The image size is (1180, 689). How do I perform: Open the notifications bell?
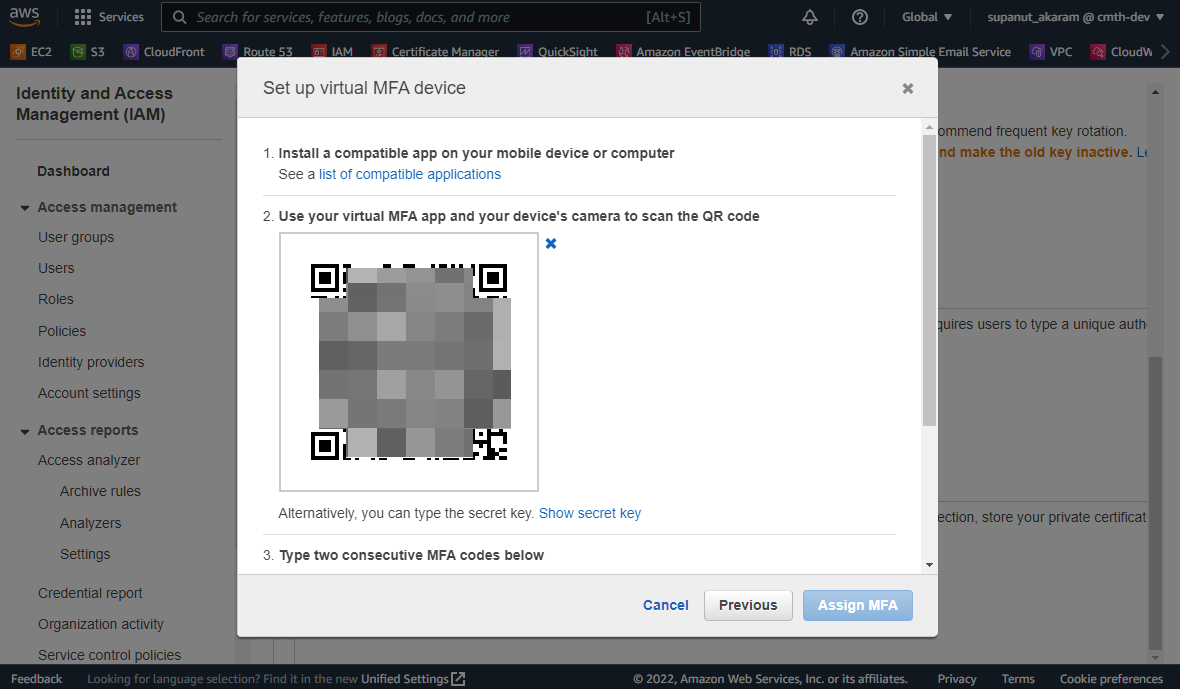coord(810,16)
